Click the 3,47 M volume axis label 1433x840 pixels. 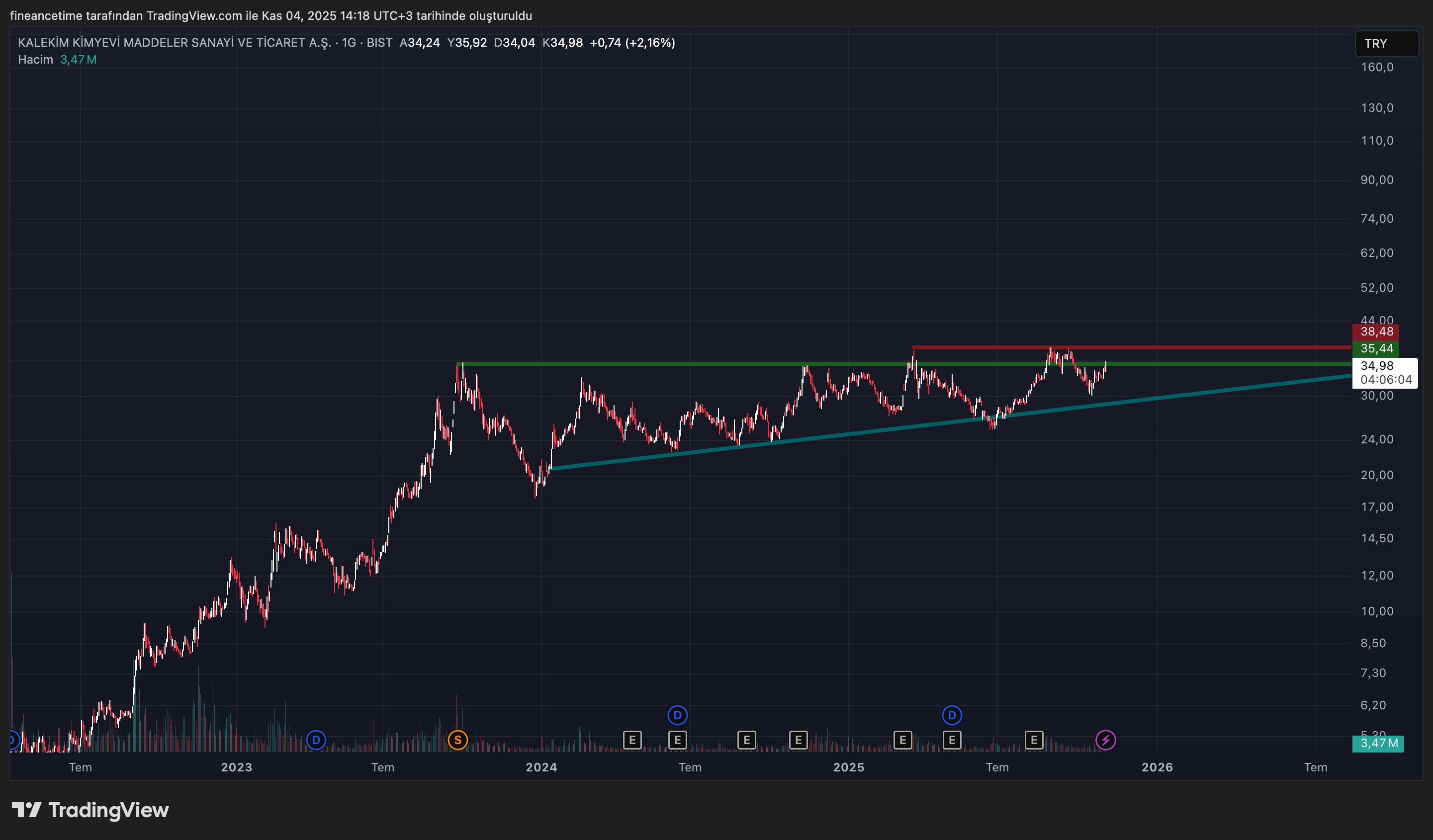(x=1378, y=744)
